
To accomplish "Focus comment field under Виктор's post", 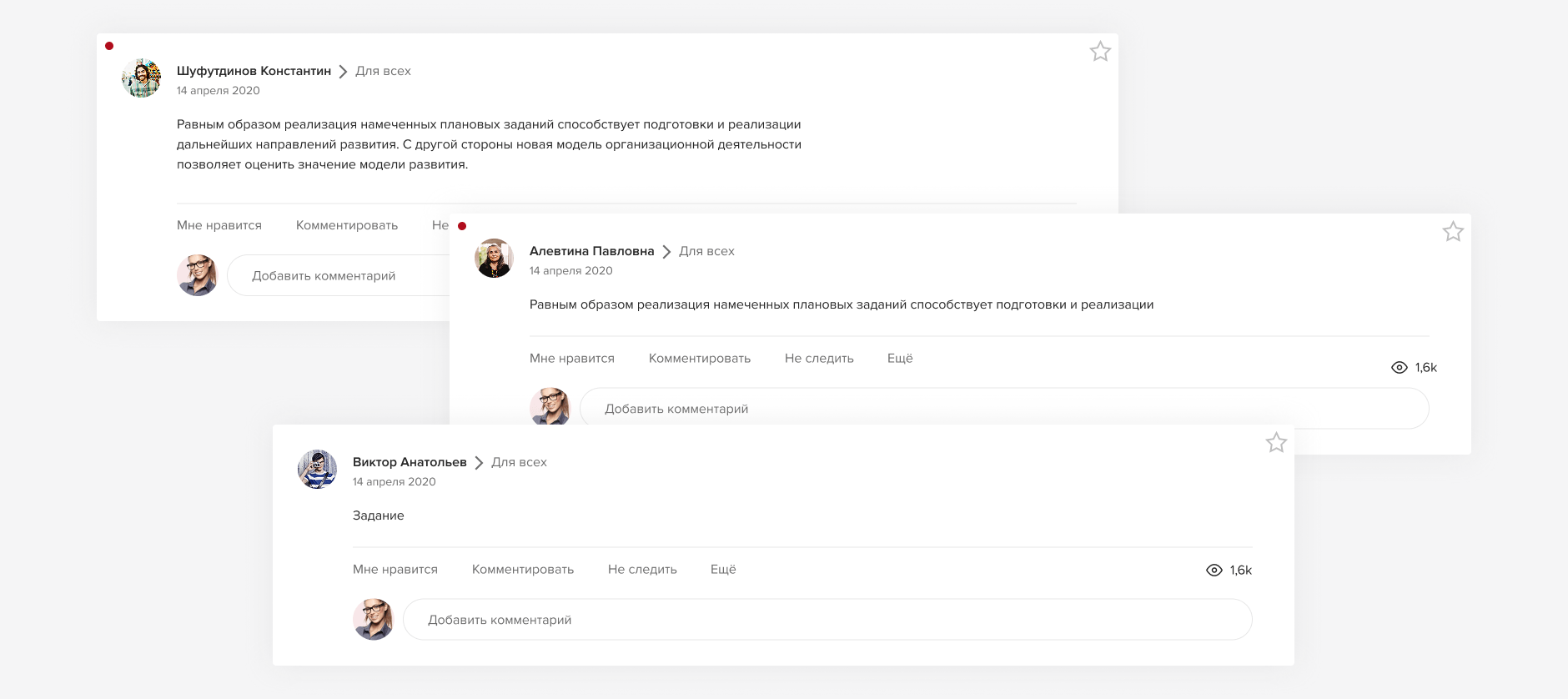I will [827, 620].
